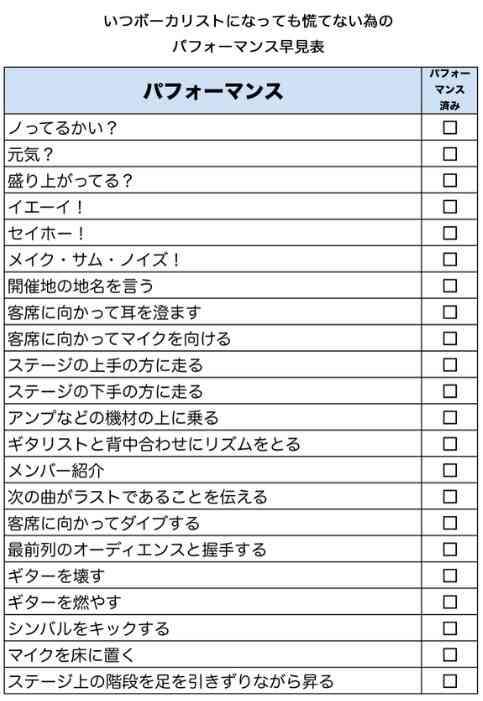Mark マイクを床に置く as done
Screen dimensions: 483x701
[x=449, y=655]
